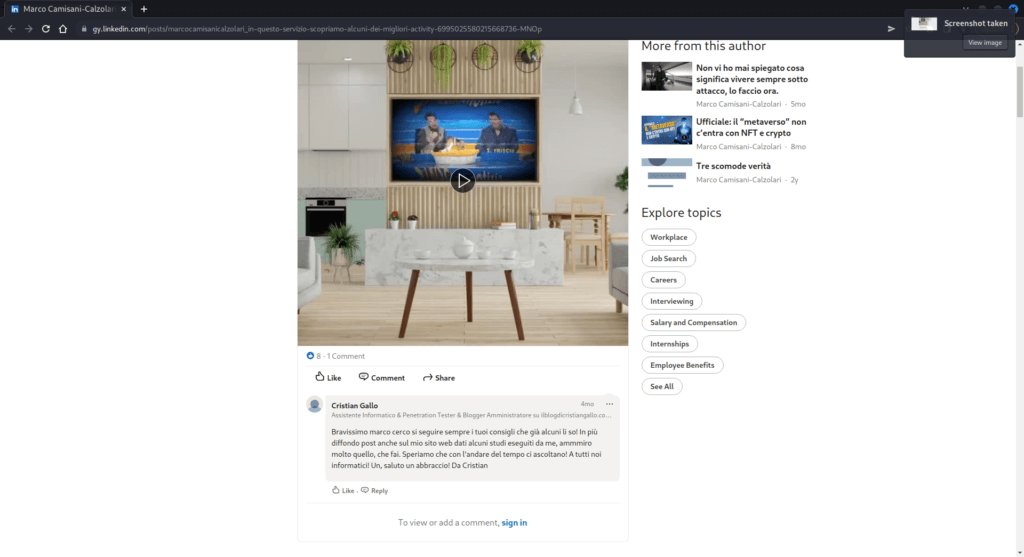Select the Job Search topic
Screen dimensions: 1024x557
point(668,258)
